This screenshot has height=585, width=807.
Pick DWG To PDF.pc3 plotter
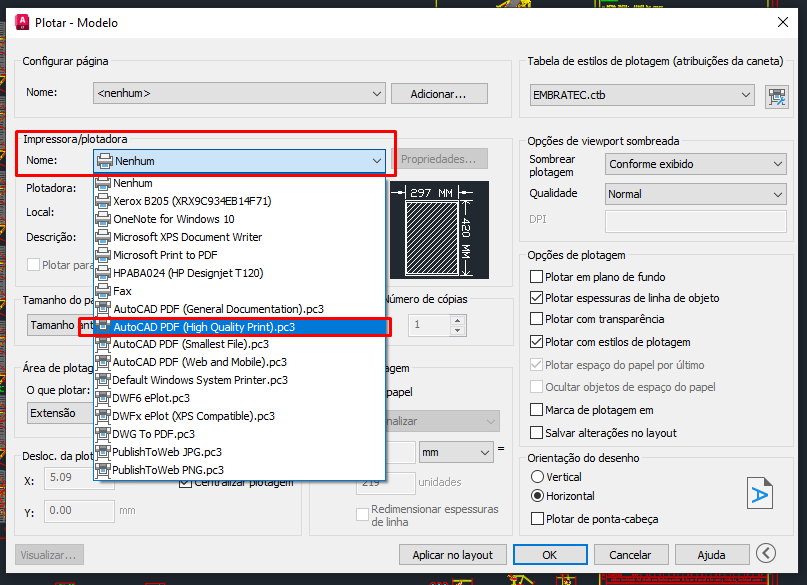[x=153, y=434]
